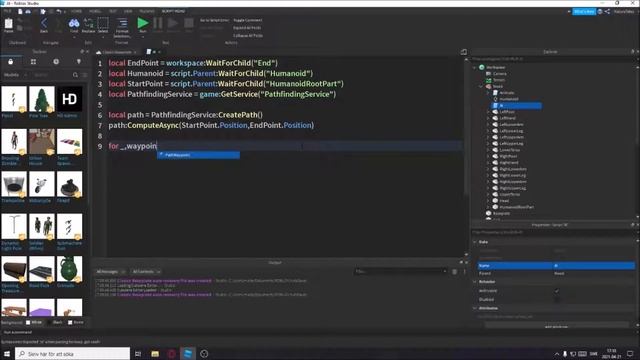The image size is (640, 360).
Task: Select Camera in the Explorer tree
Action: (500, 74)
